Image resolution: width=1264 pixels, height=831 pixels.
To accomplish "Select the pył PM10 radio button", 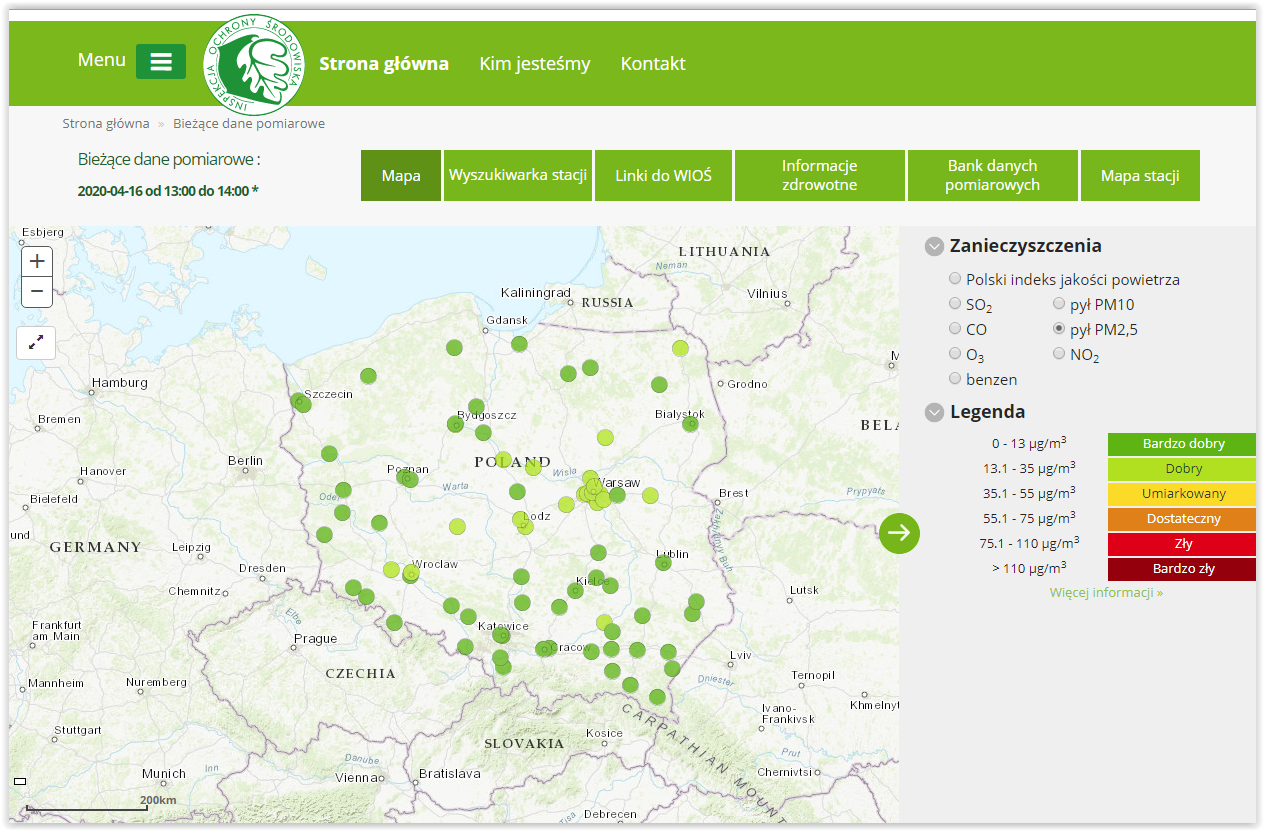I will click(x=1059, y=304).
